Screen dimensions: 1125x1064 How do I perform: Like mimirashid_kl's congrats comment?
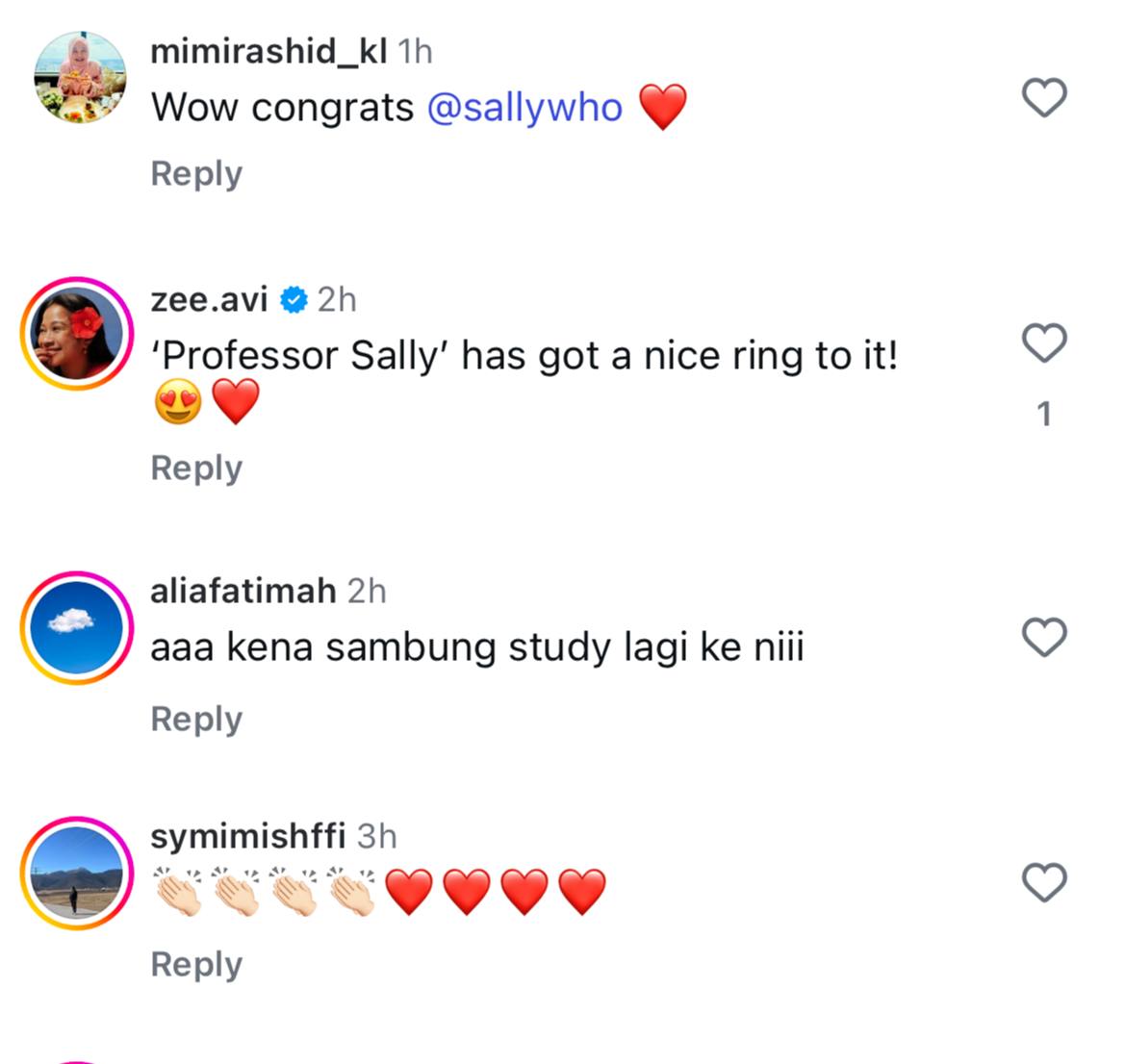[1044, 97]
